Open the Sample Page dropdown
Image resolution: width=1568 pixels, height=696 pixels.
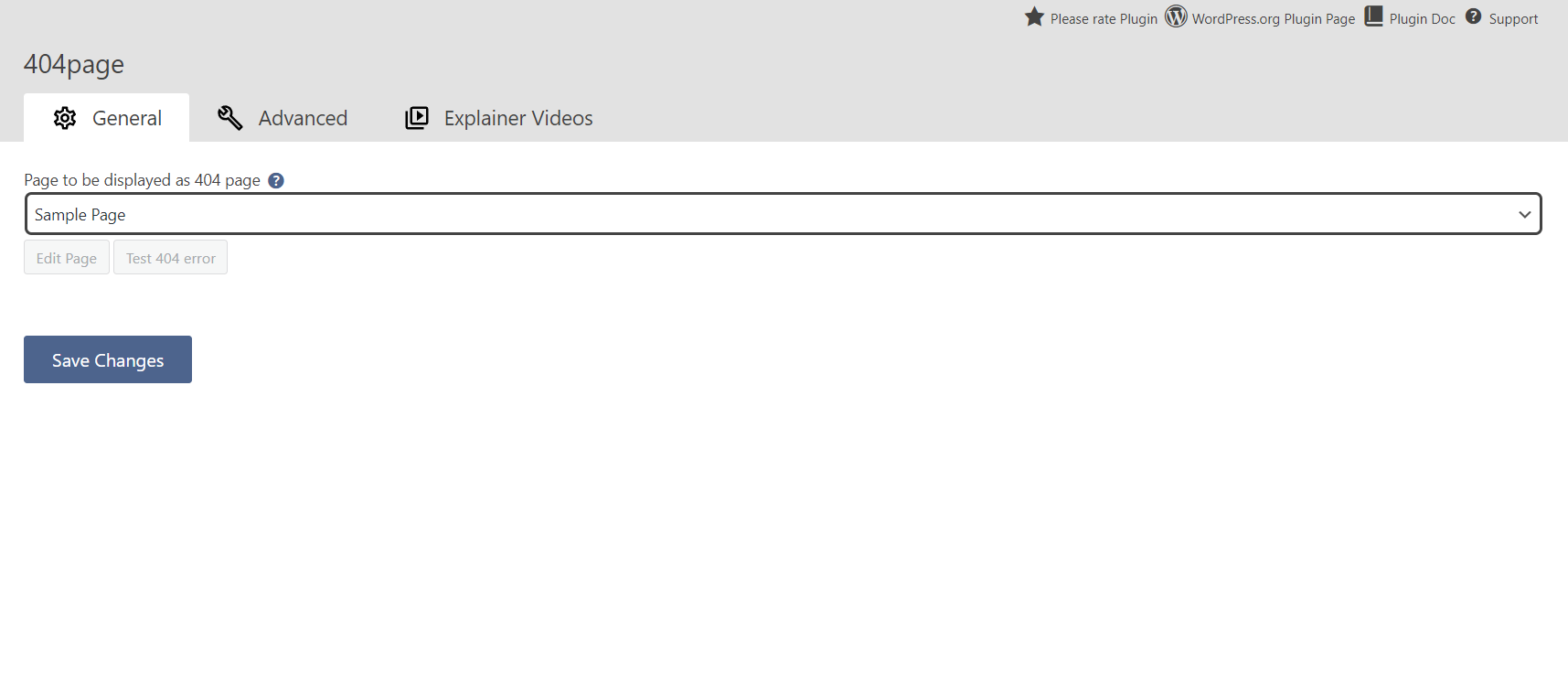783,214
